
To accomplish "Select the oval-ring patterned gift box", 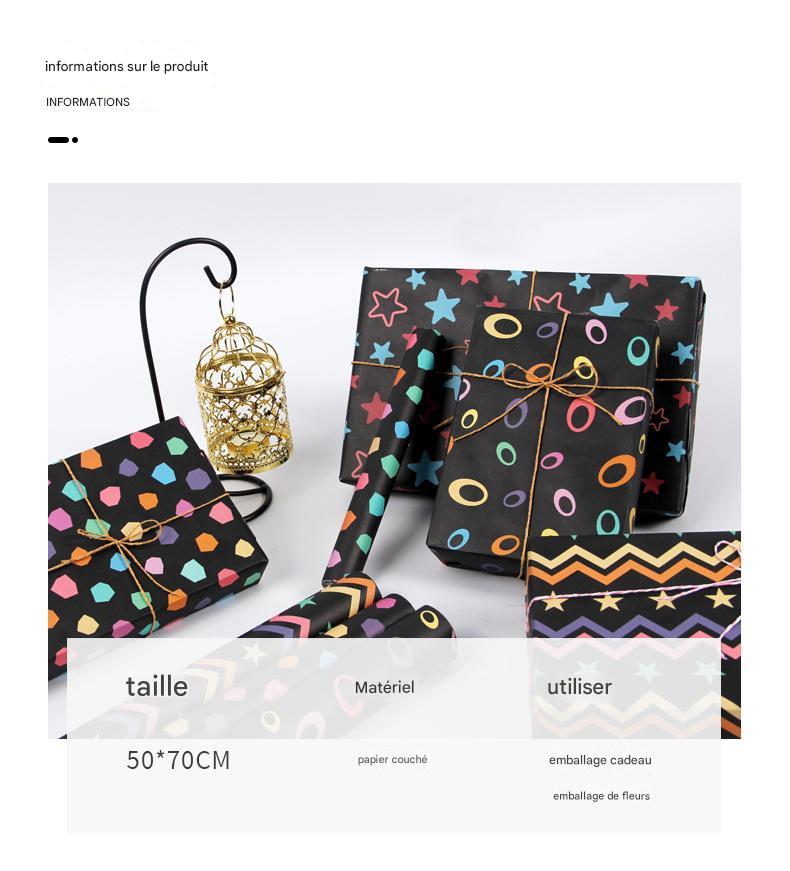I will (x=542, y=439).
